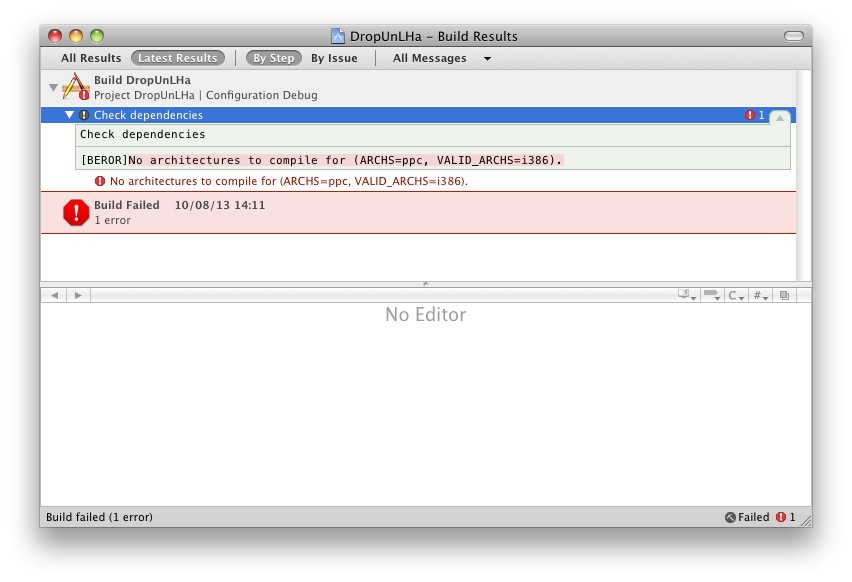
Task: Click the 'Build failed (1 error)' status text
Action: 99,517
